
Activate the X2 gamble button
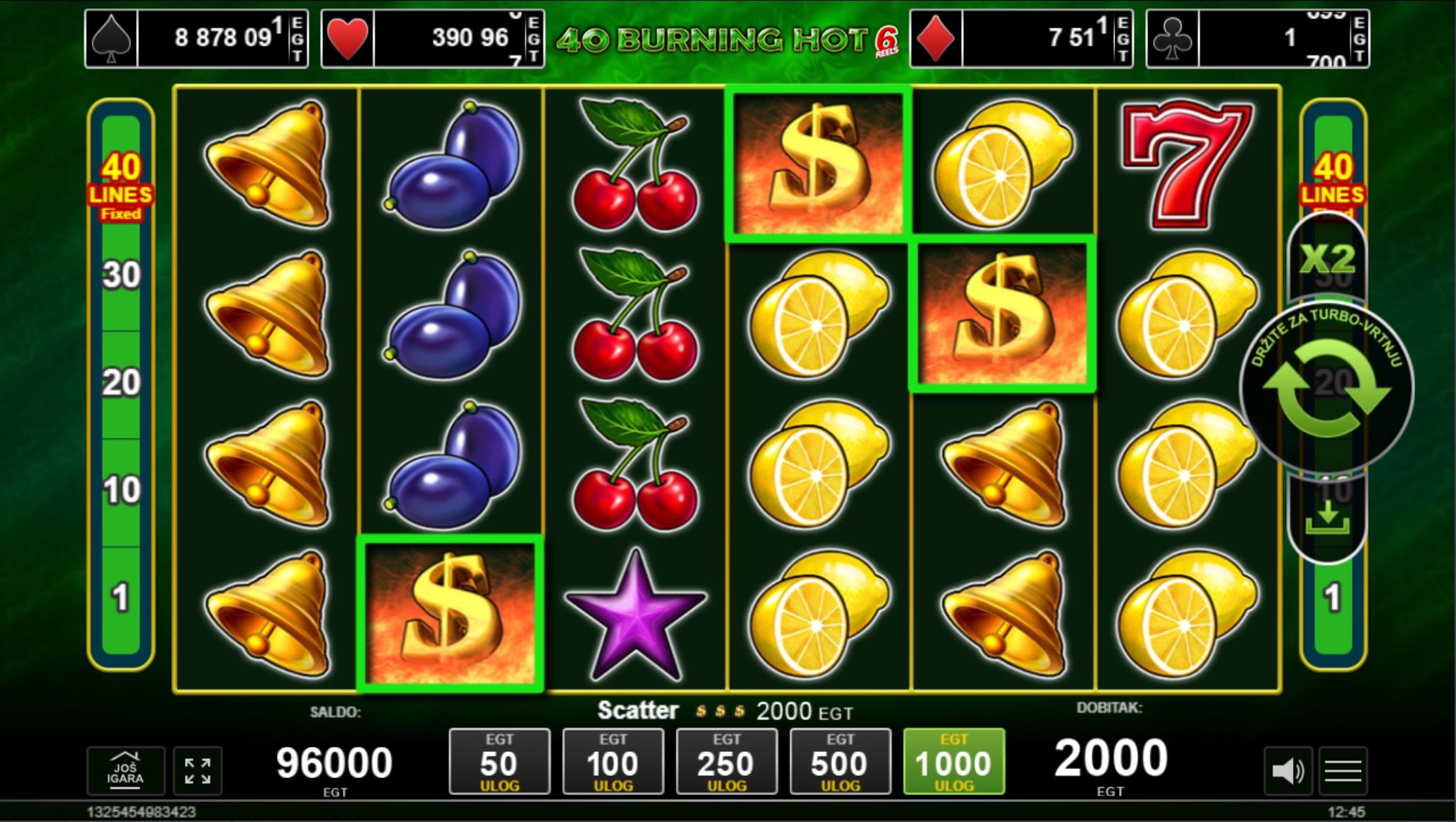coord(1327,258)
